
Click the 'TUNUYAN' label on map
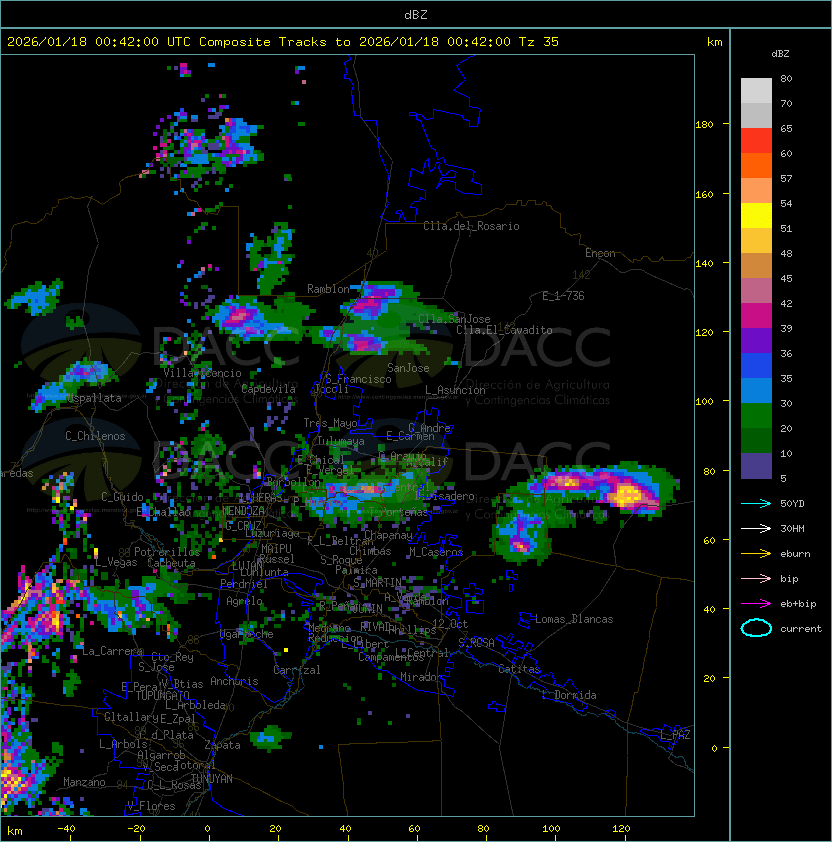212,779
